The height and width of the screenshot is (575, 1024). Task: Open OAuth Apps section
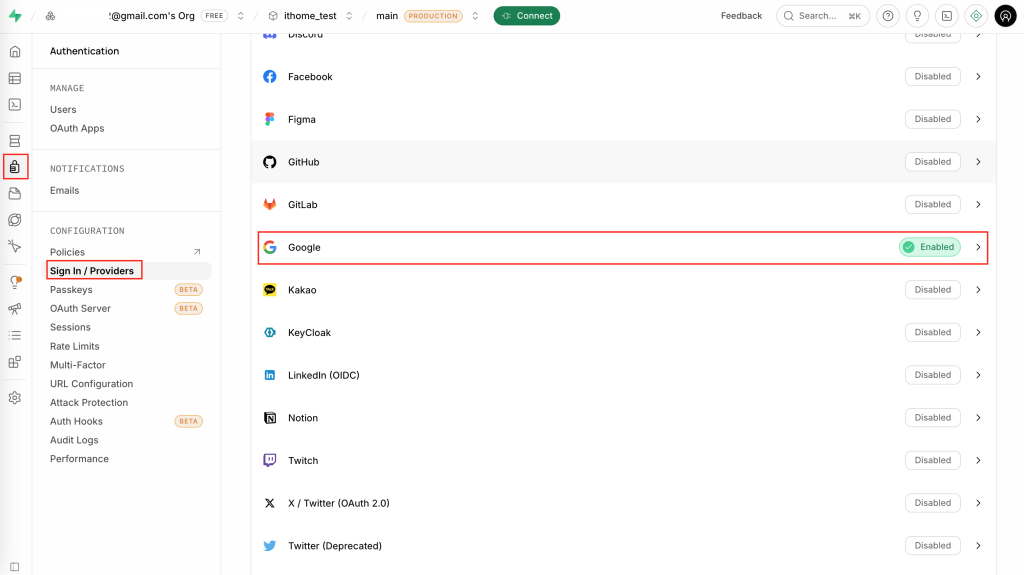point(77,128)
